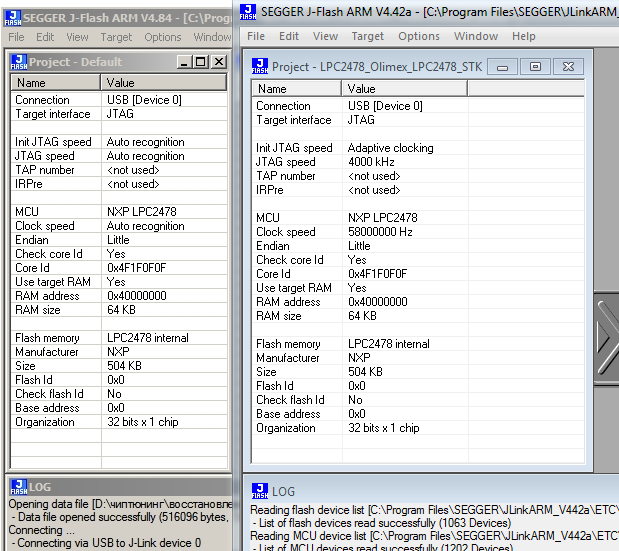Click the Value column header in Project - Default
The width and height of the screenshot is (619, 551).
[x=120, y=83]
